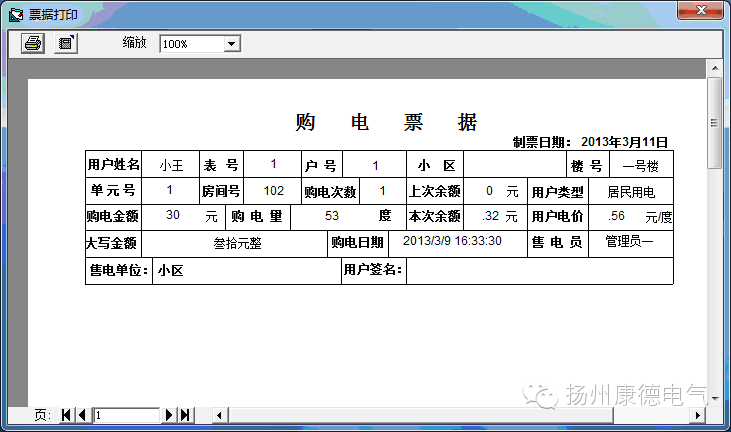Click the 用户电价 label cell

[x=558, y=216]
